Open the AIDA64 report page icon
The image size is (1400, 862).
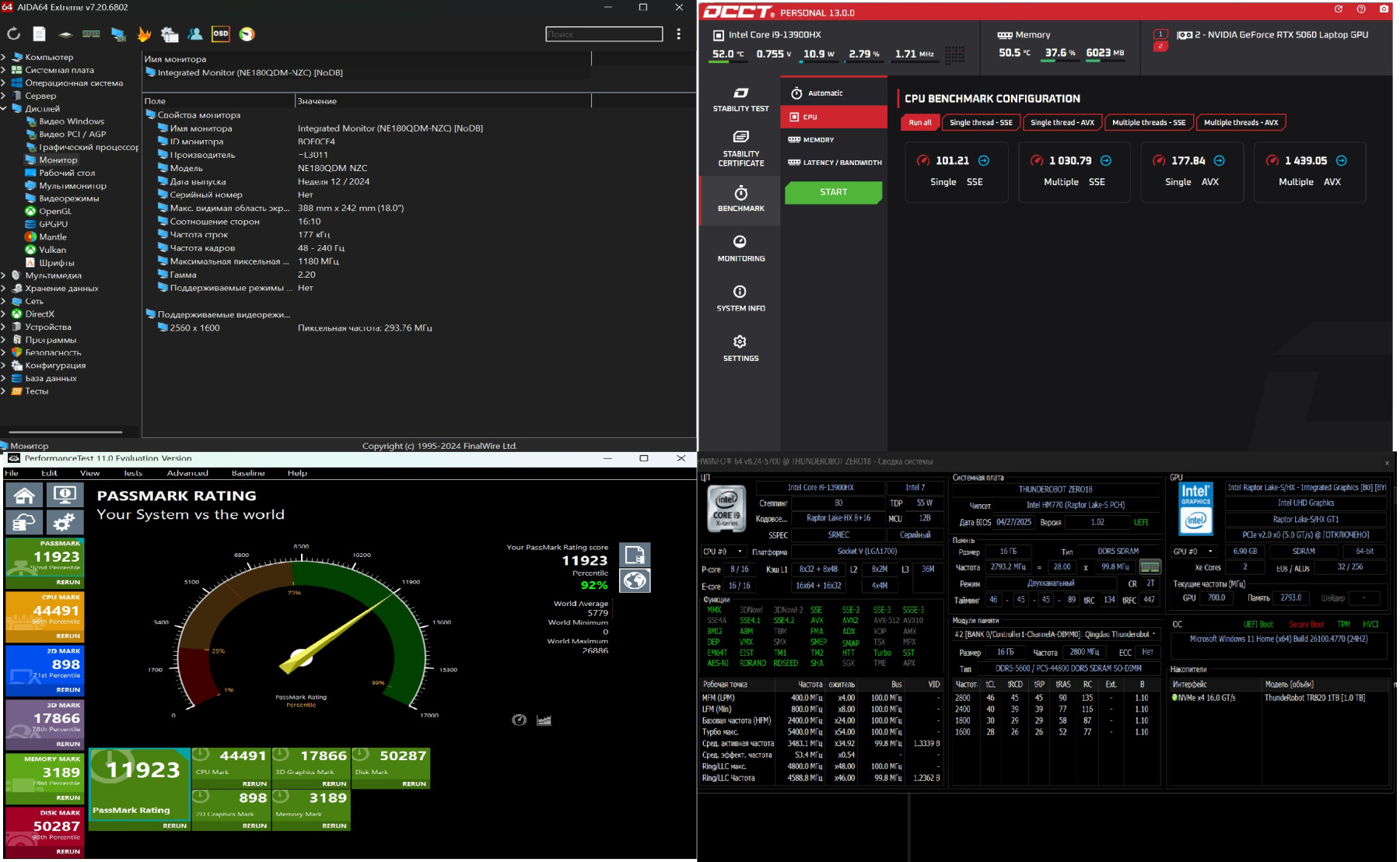40,33
